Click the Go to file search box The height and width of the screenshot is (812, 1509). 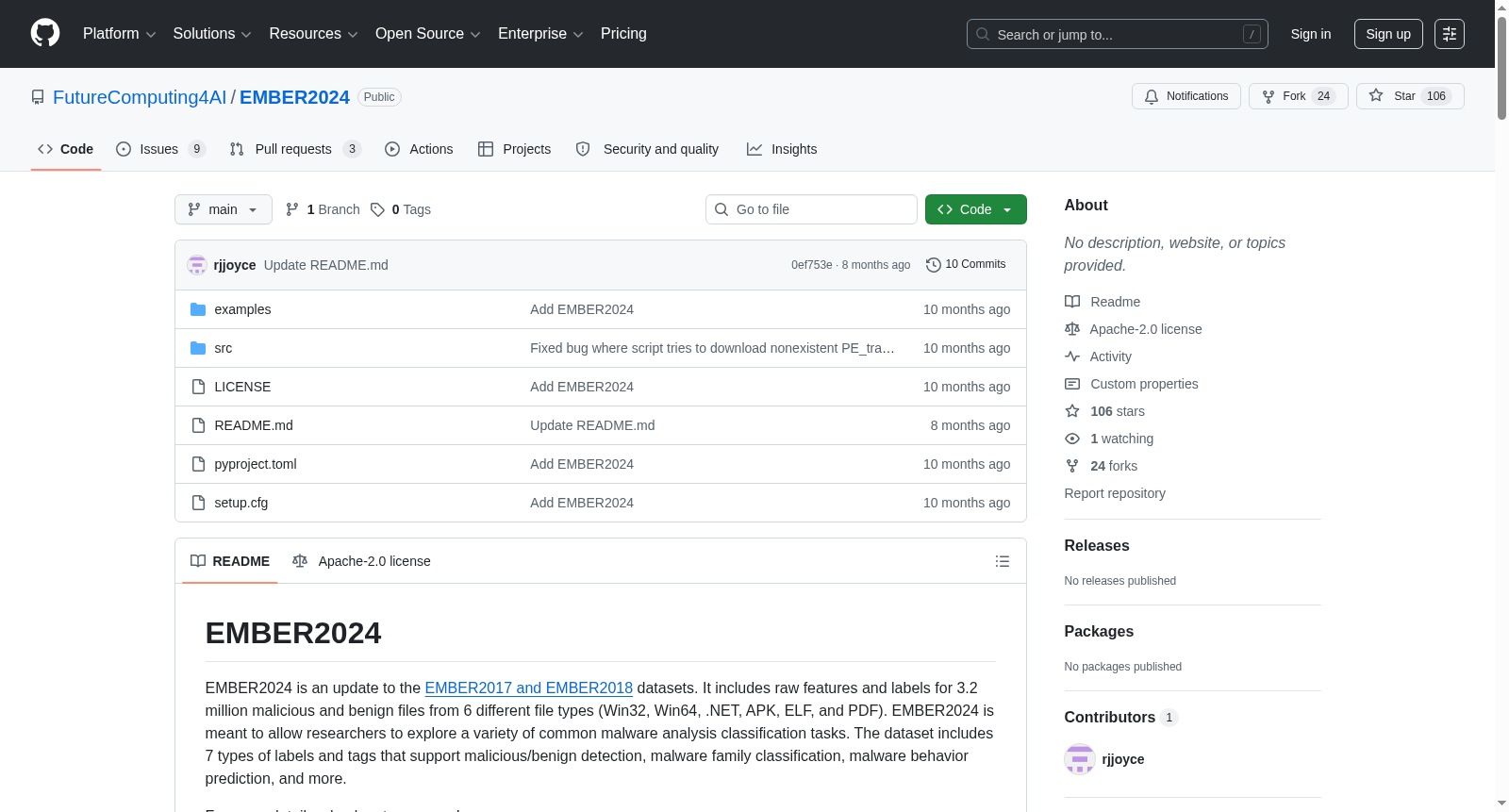pos(811,209)
